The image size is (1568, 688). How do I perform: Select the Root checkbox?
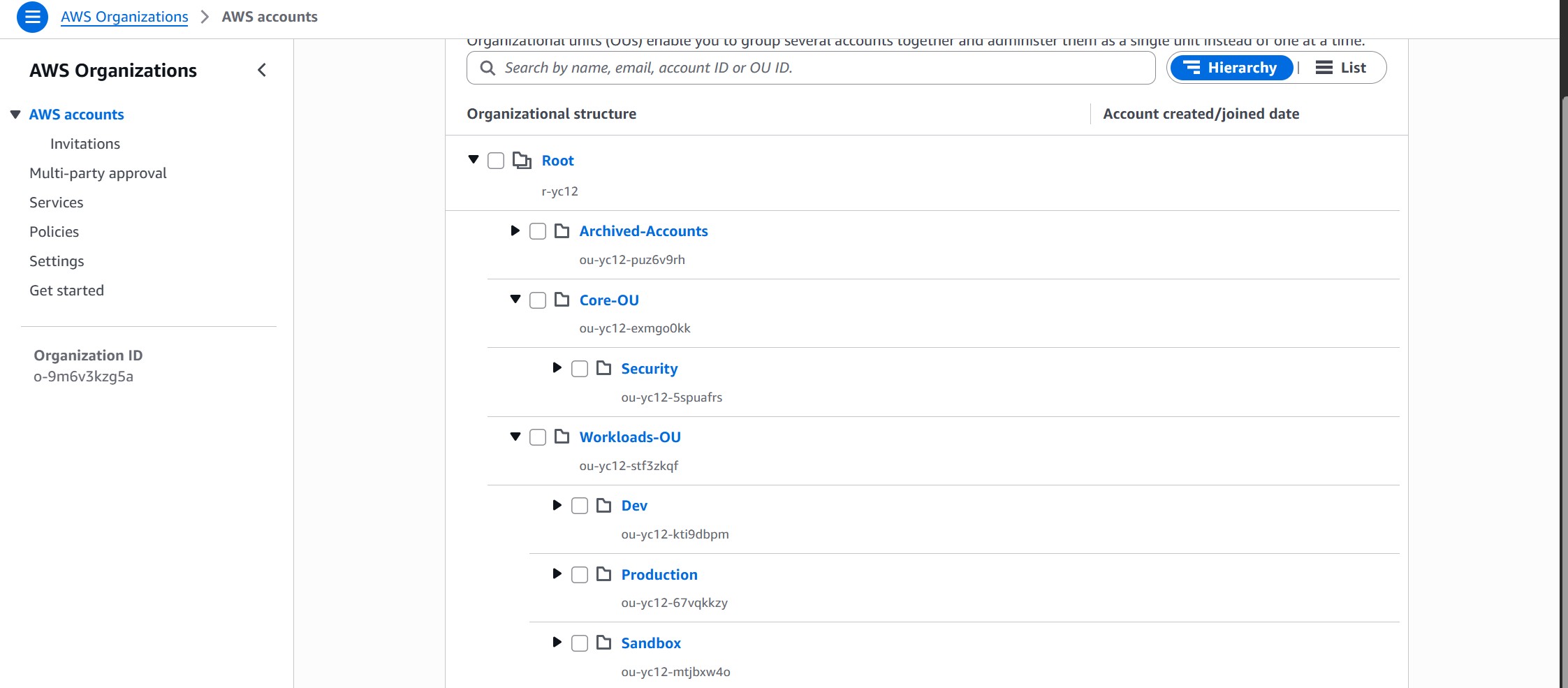tap(496, 161)
